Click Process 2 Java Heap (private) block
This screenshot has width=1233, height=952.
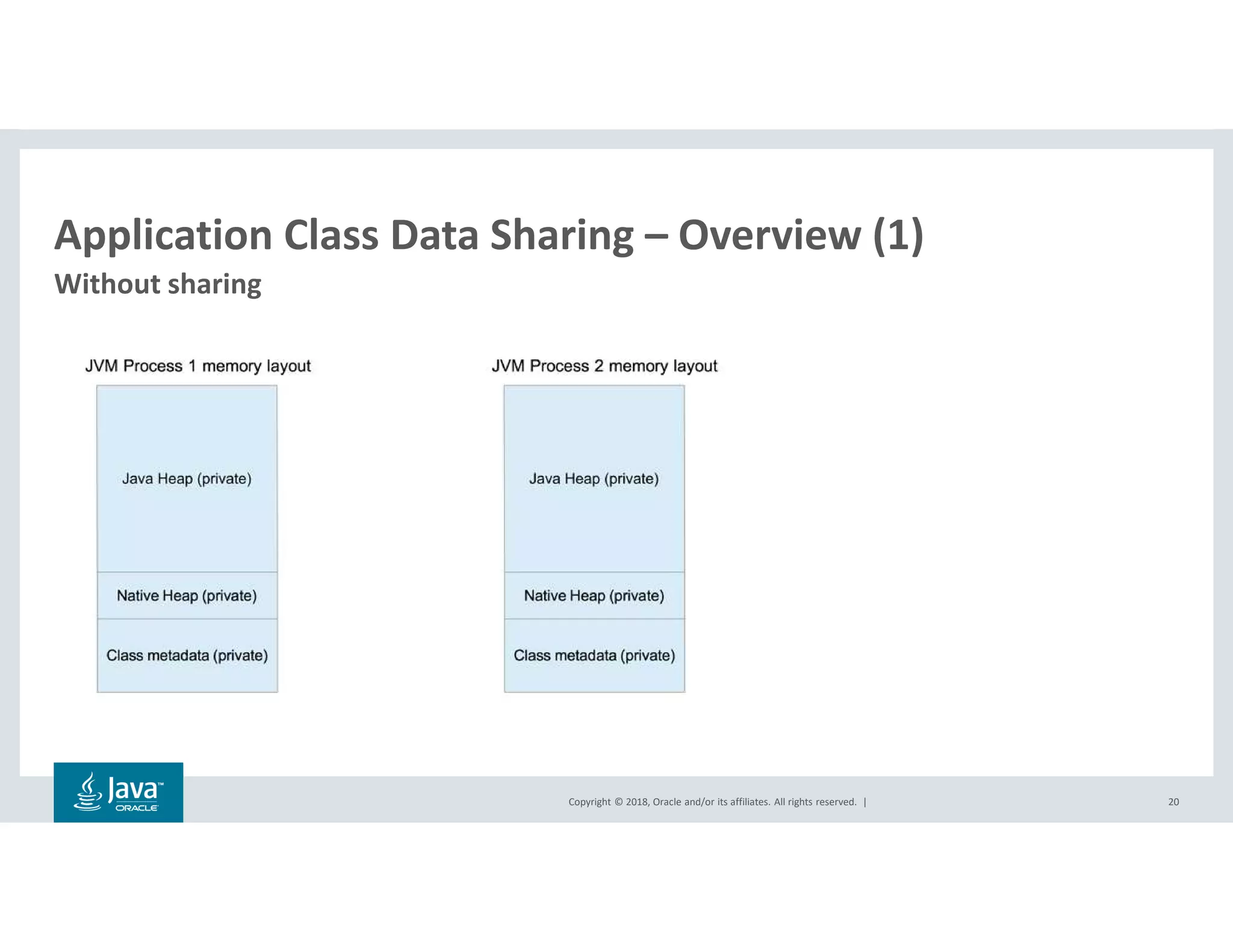point(594,478)
